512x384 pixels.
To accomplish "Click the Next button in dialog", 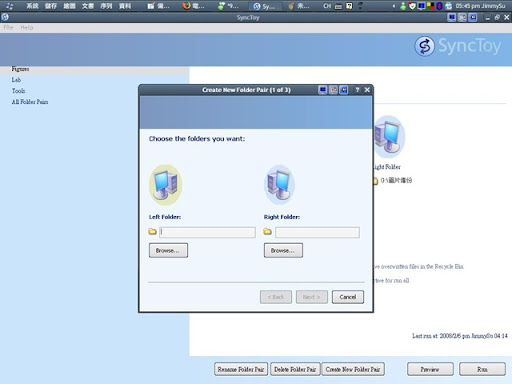I will (312, 297).
